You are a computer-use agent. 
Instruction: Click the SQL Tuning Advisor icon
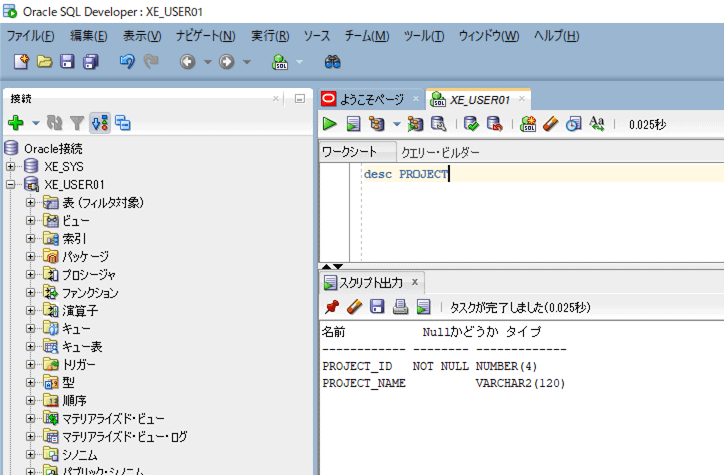[438, 124]
